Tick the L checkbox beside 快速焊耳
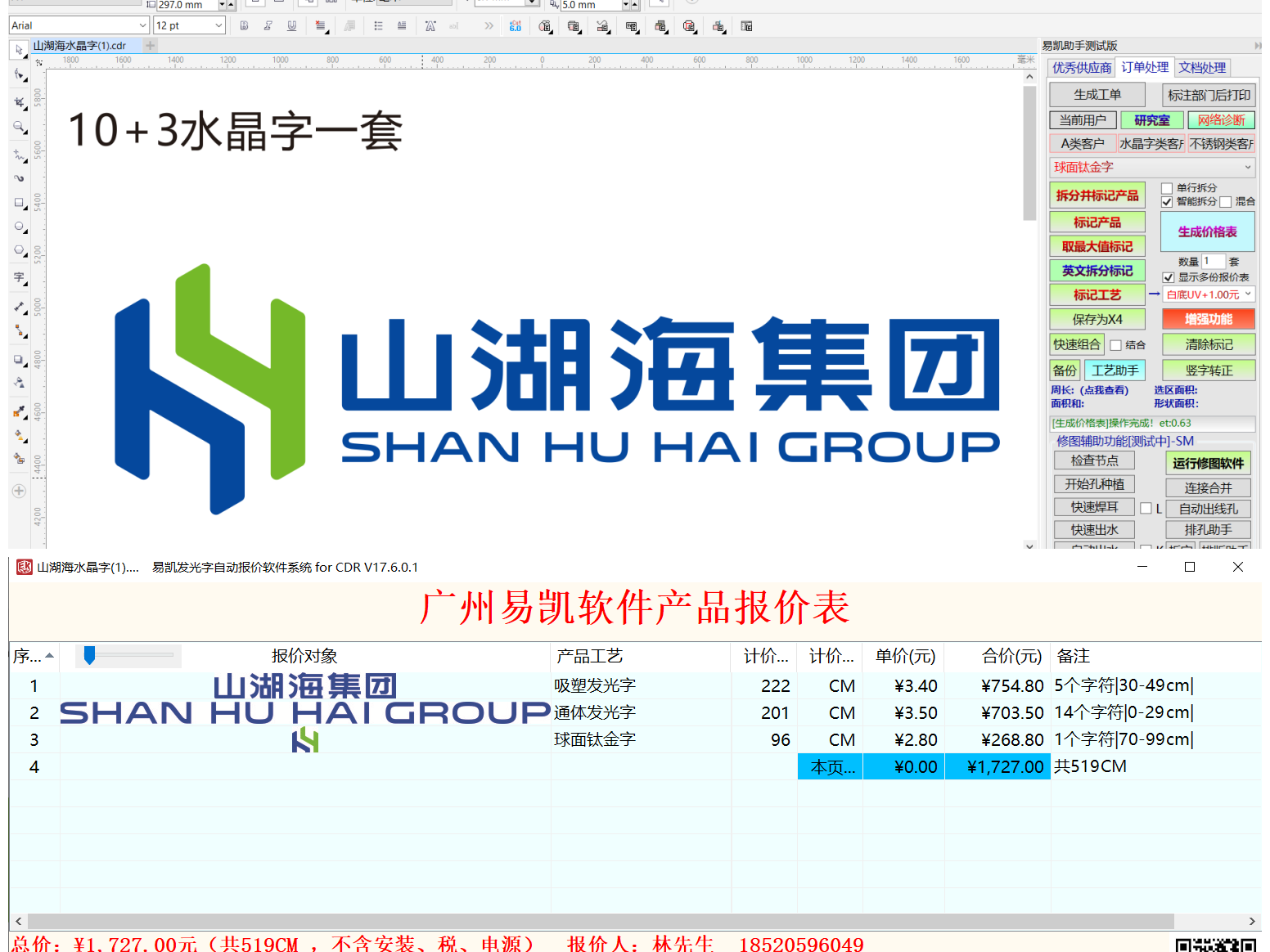The image size is (1270, 952). point(1146,508)
